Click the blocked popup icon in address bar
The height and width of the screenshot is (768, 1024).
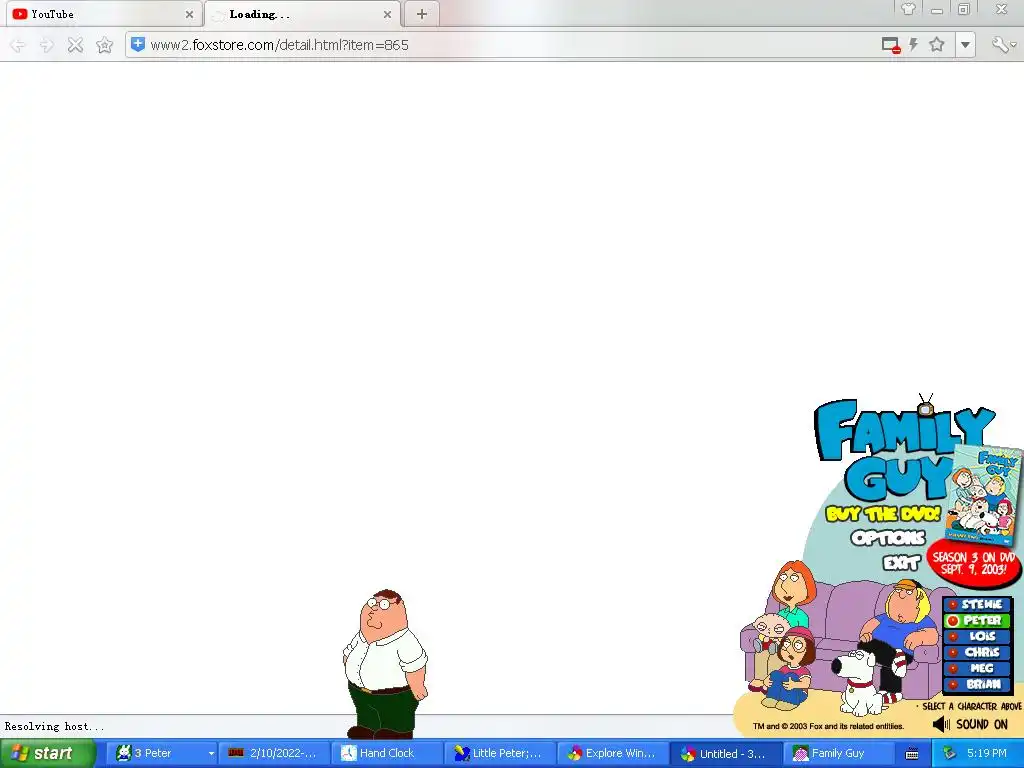[x=891, y=45]
